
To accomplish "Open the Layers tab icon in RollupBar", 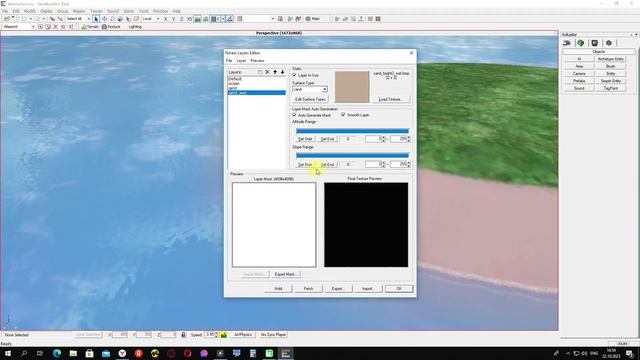I will tap(609, 43).
